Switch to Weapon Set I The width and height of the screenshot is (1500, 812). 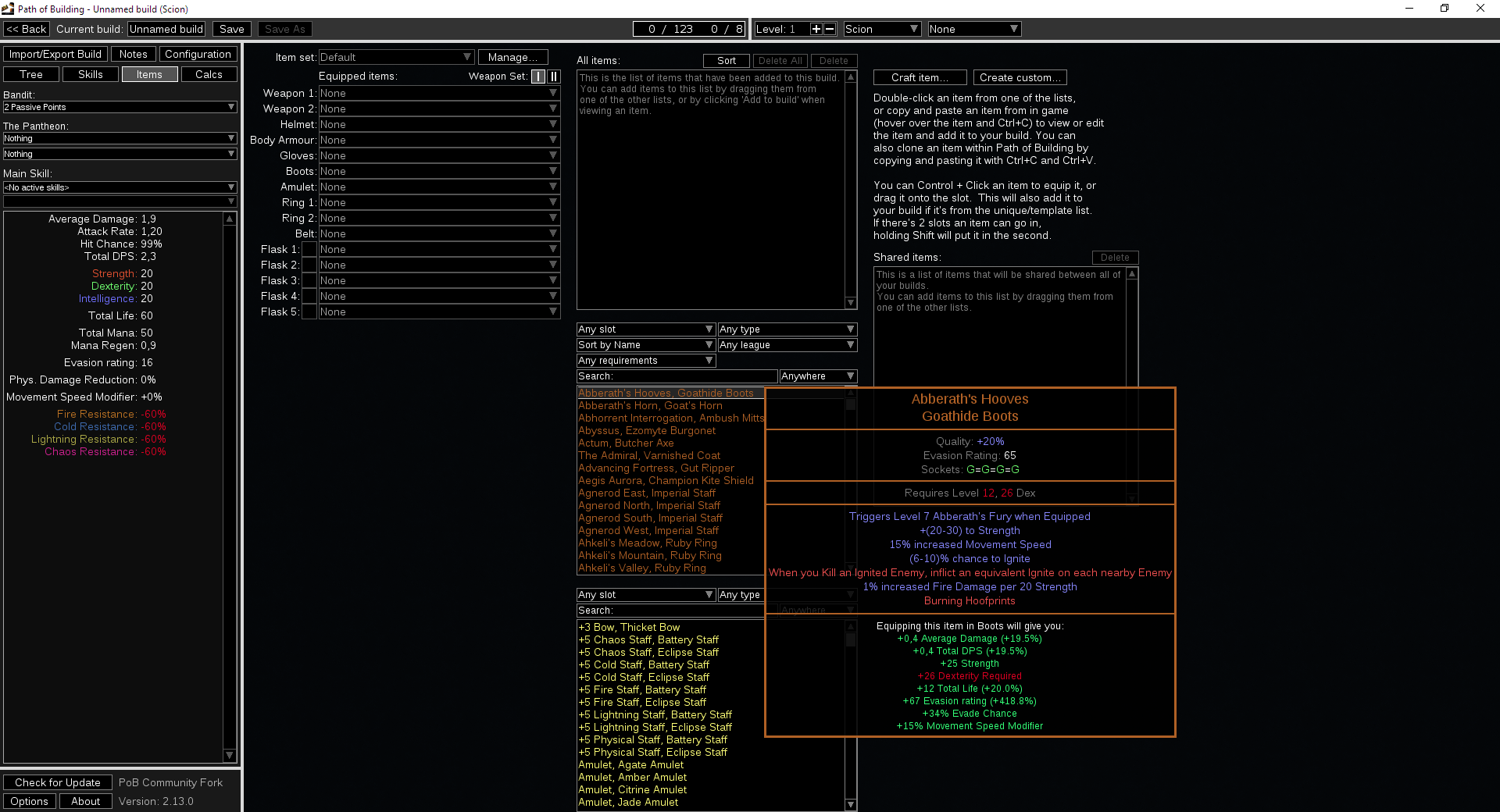pyautogui.click(x=538, y=77)
